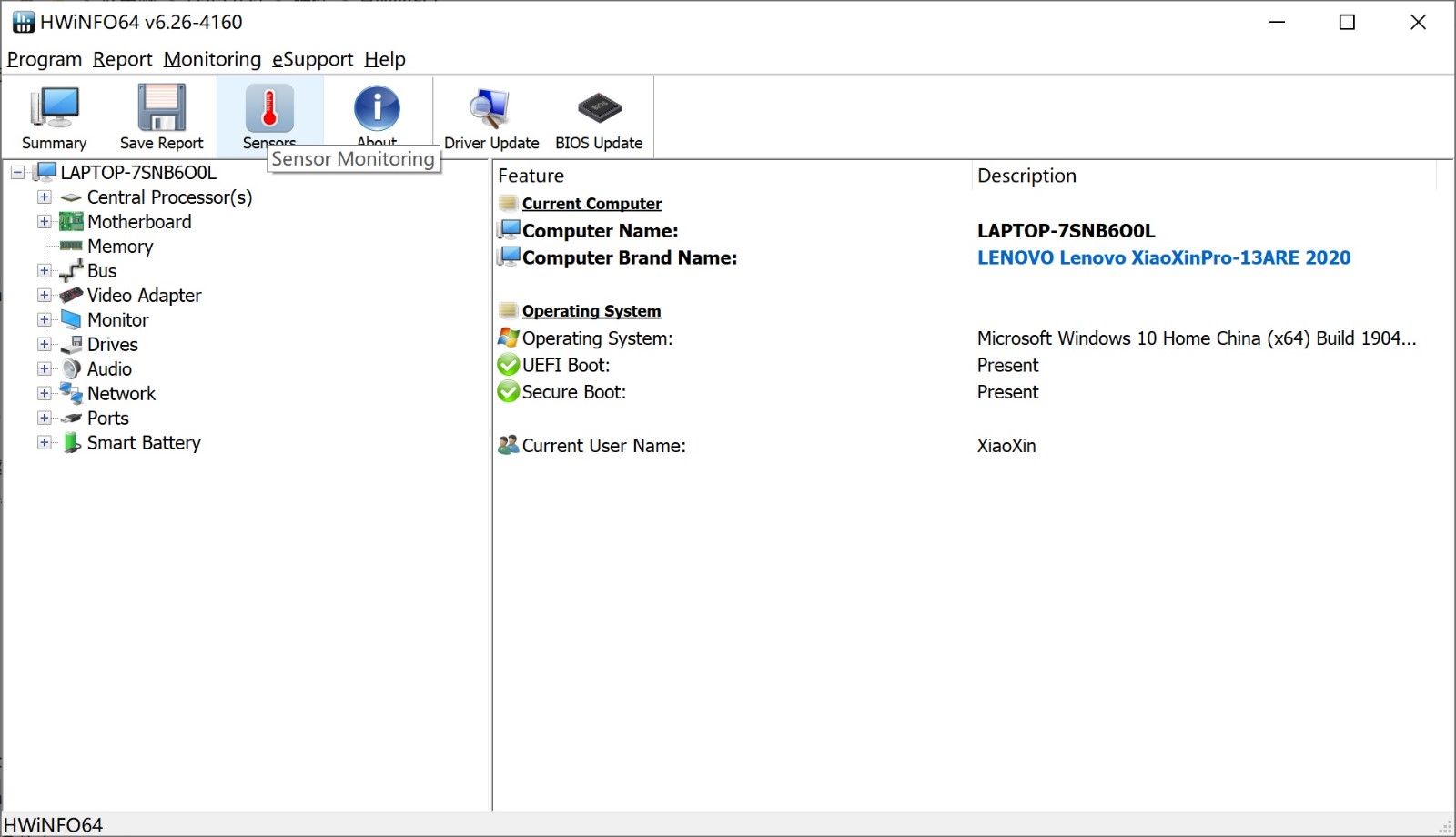The image size is (1456, 837).
Task: Expand the Audio branch
Action: coord(44,369)
